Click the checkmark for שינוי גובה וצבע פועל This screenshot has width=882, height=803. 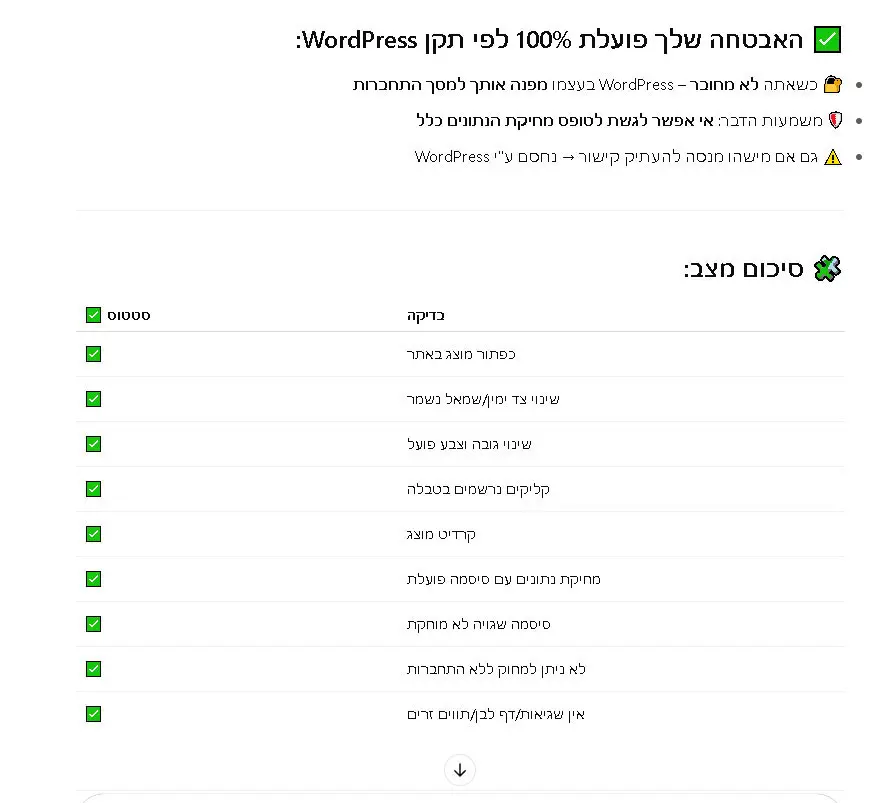click(x=93, y=444)
